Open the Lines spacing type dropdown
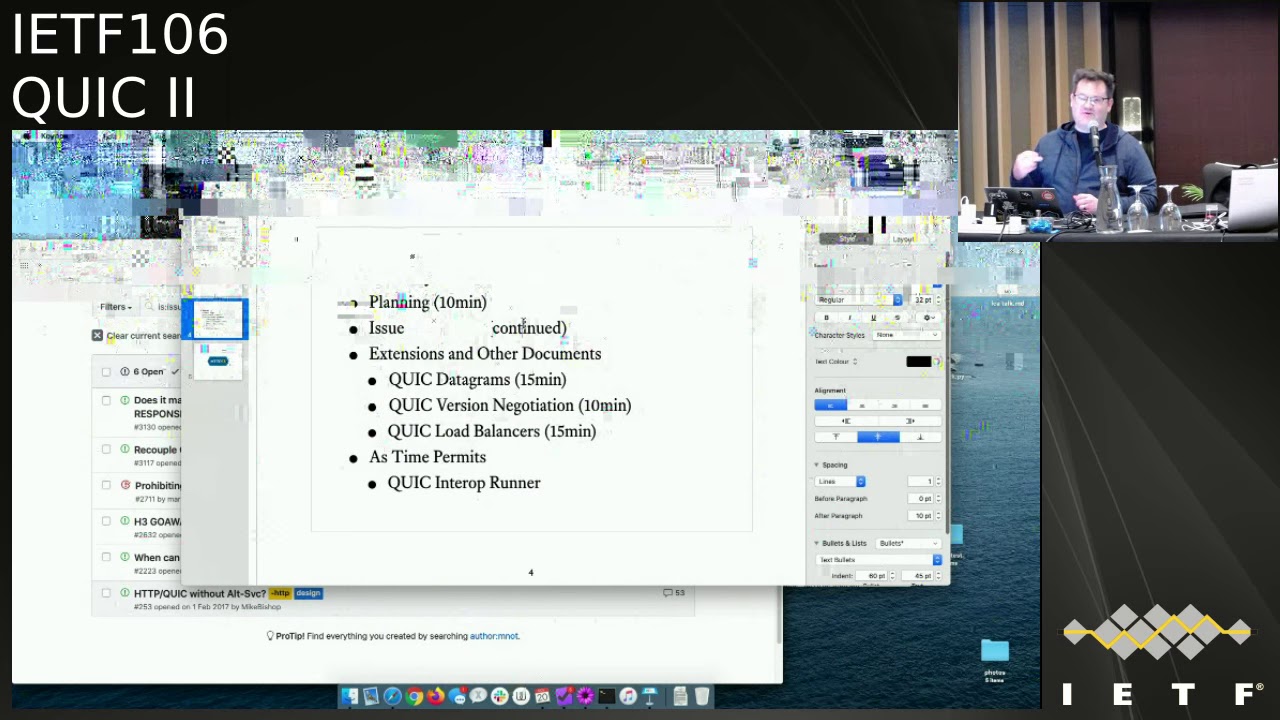This screenshot has height=720, width=1280. pos(840,481)
